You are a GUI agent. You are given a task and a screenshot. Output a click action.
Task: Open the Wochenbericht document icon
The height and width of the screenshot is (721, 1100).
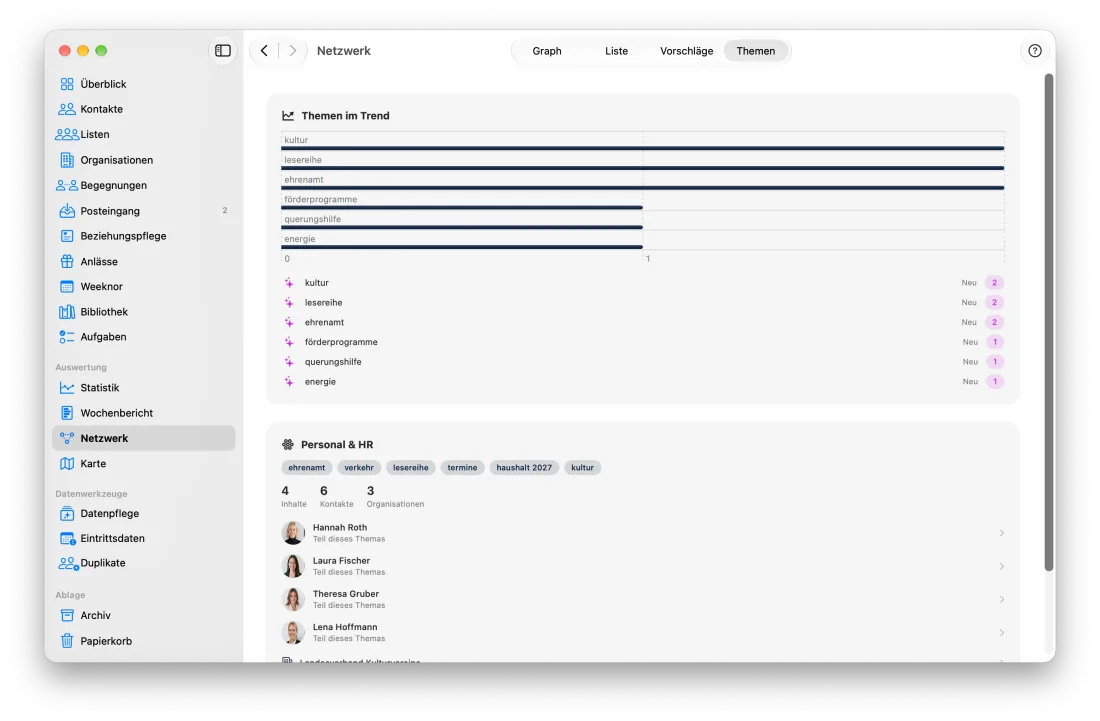point(67,413)
